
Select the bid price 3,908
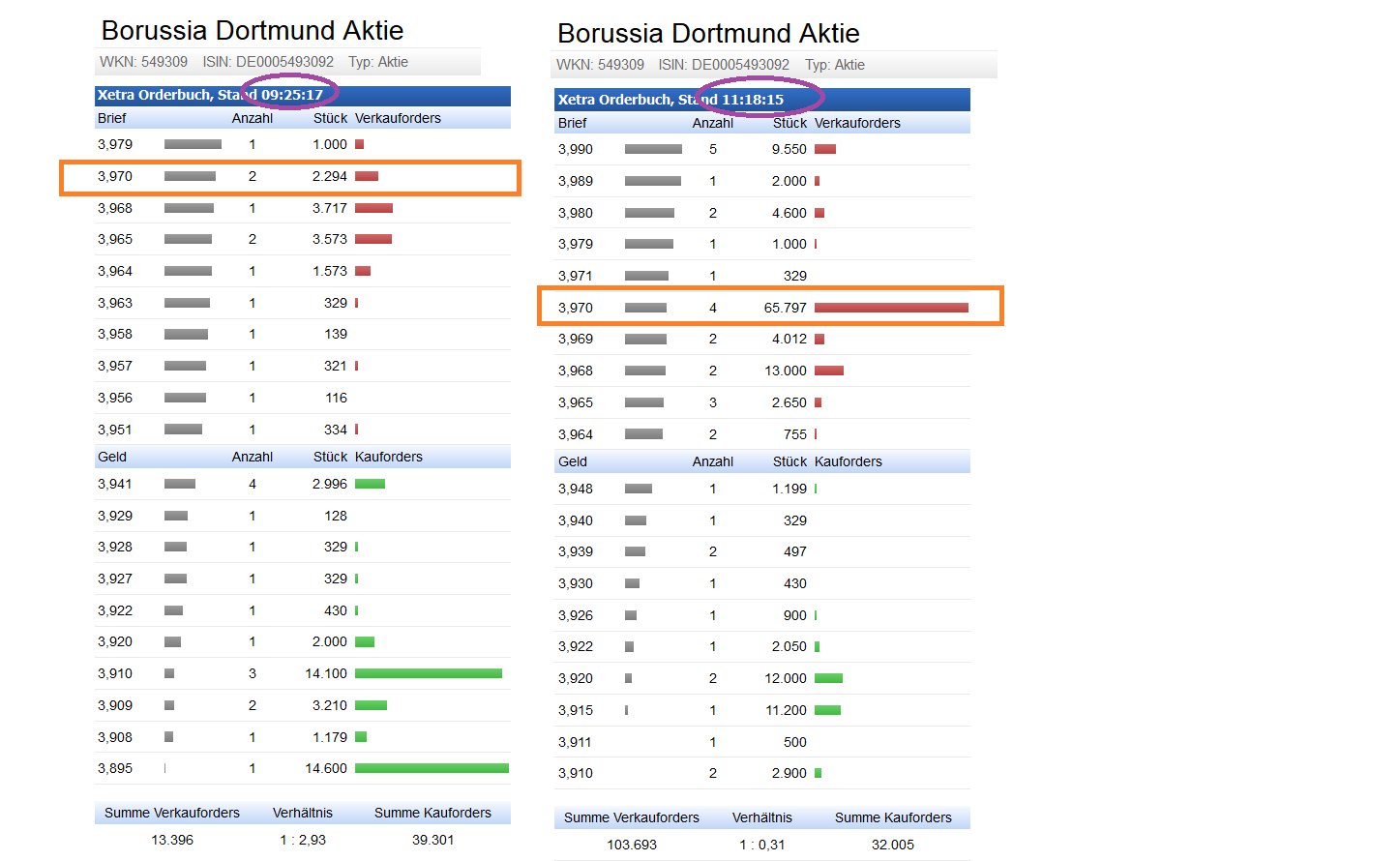[115, 737]
